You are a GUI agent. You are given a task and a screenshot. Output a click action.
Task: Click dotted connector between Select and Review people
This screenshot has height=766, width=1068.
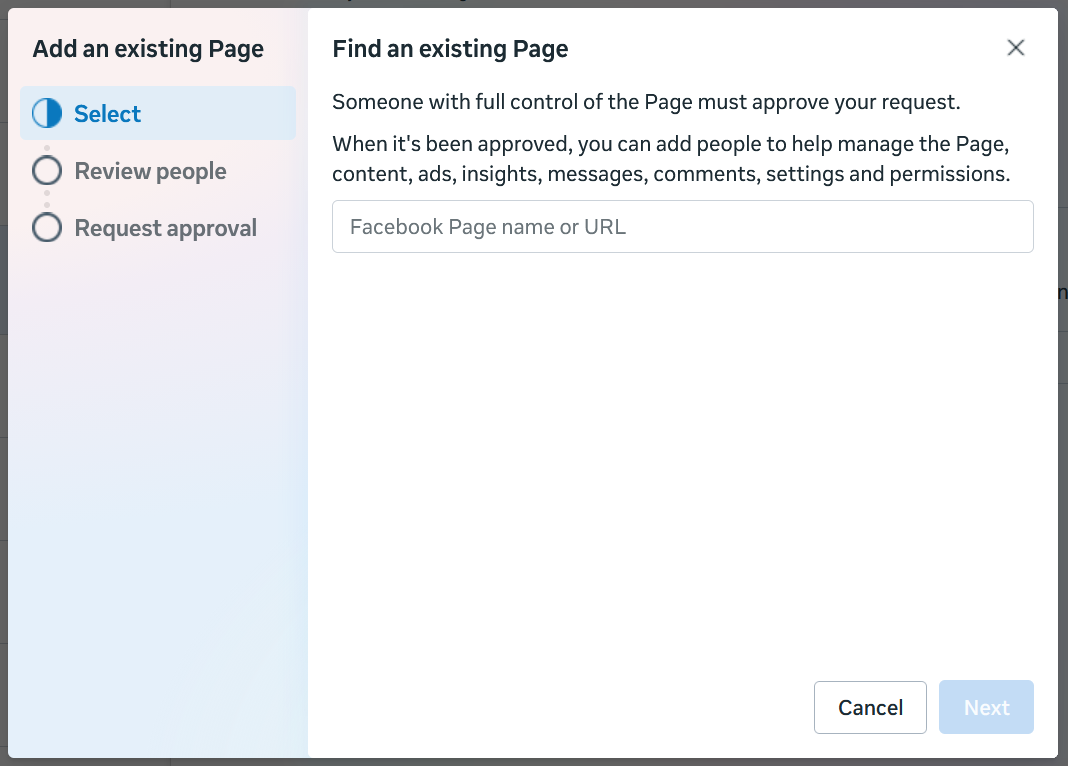pyautogui.click(x=47, y=147)
